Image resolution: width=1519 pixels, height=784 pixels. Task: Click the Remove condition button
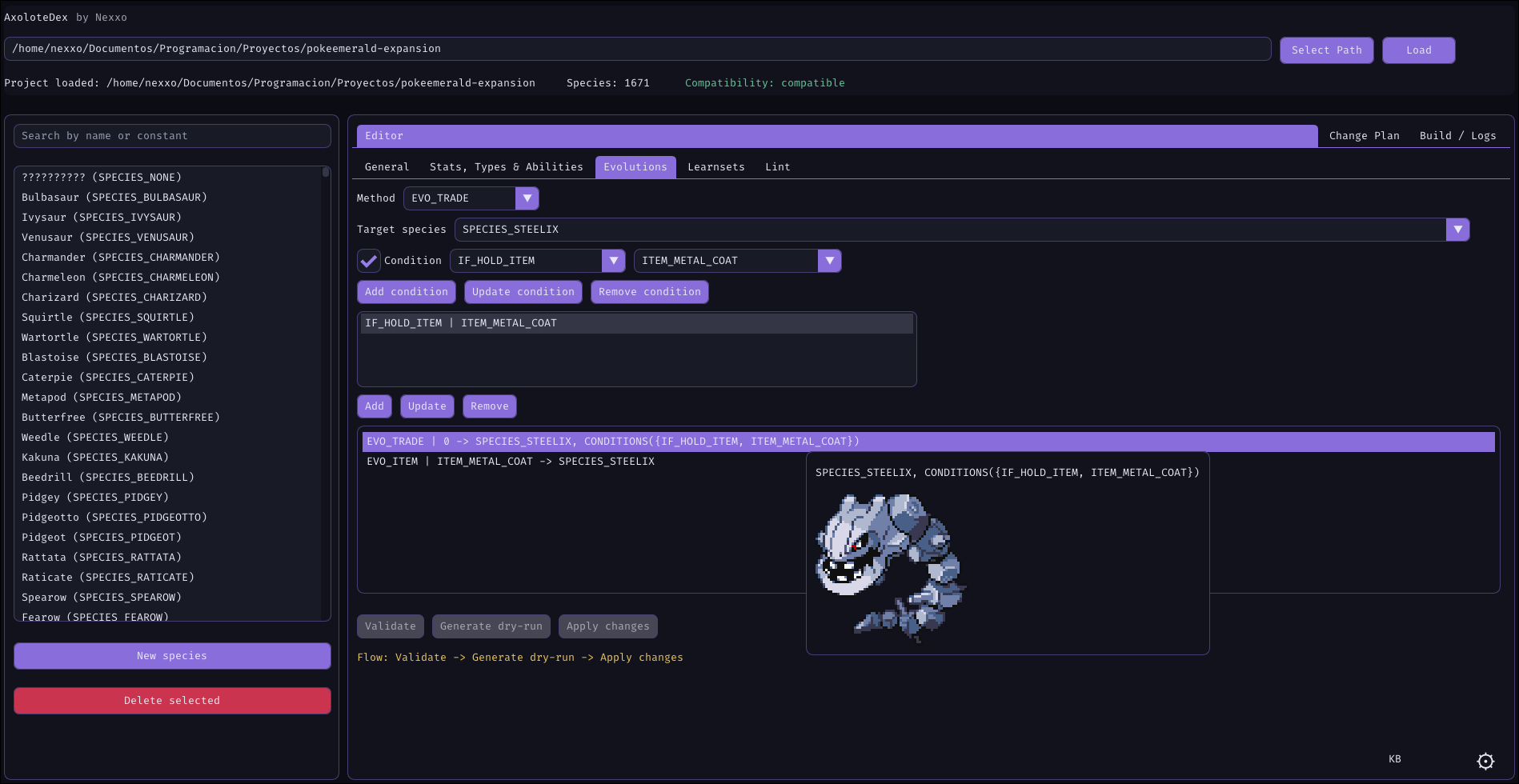[x=650, y=292]
